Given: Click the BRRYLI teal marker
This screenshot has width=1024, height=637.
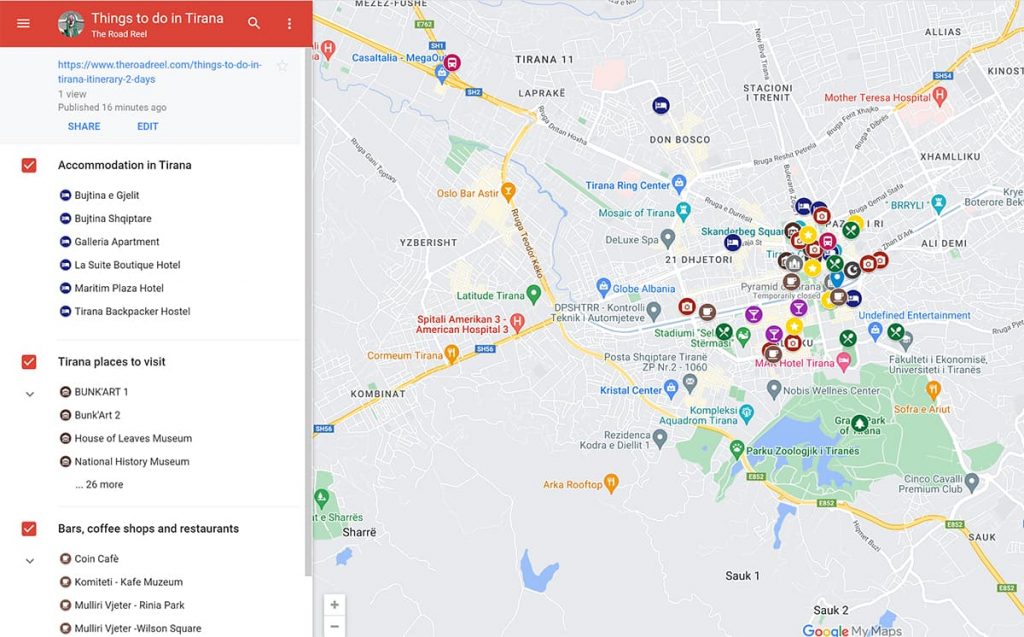Looking at the screenshot, I should click(x=938, y=203).
